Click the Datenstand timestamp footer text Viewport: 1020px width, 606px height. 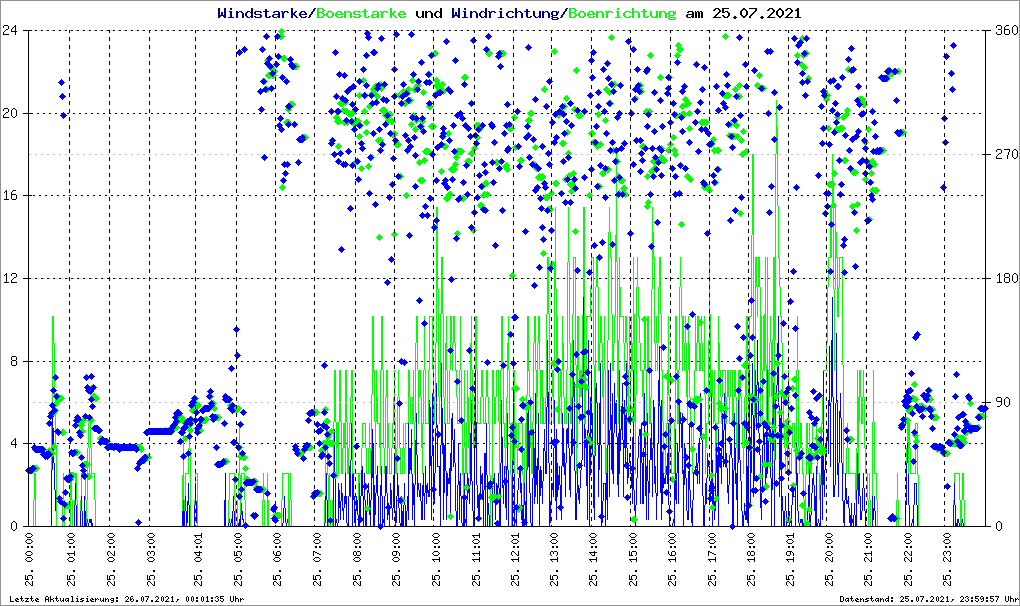click(926, 599)
